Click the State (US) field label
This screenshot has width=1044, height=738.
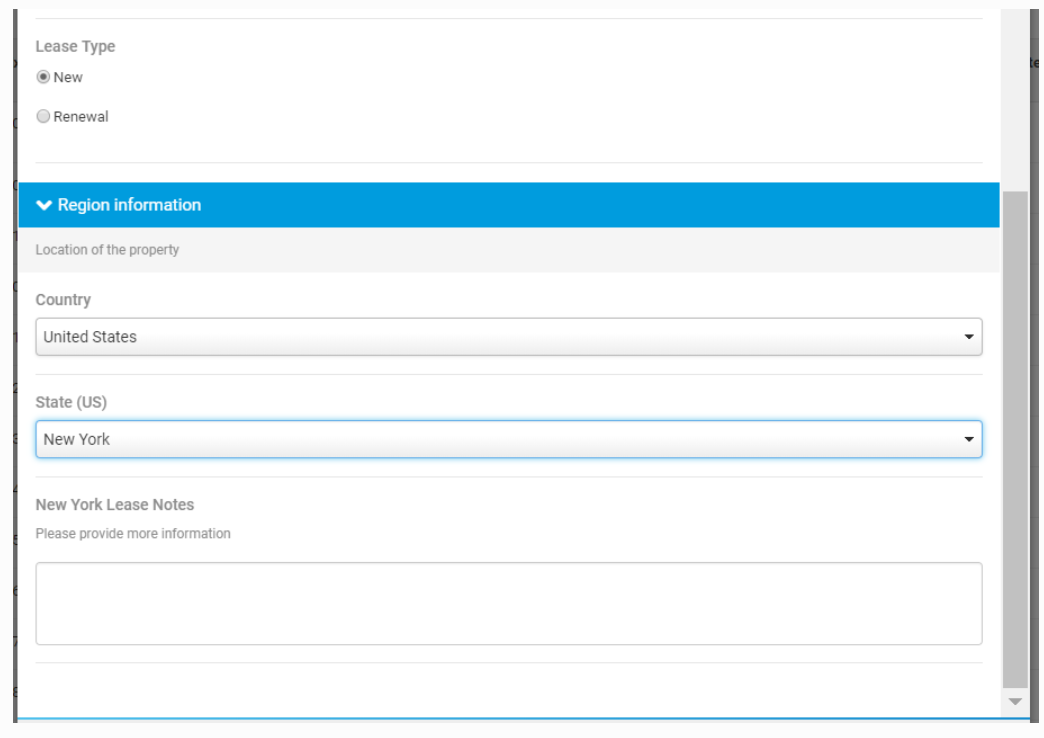click(x=71, y=402)
